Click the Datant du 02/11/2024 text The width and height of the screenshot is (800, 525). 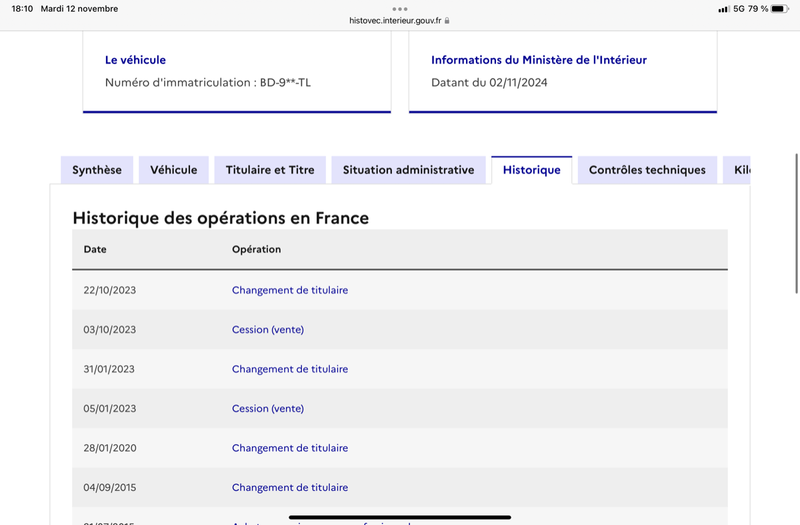click(x=489, y=82)
